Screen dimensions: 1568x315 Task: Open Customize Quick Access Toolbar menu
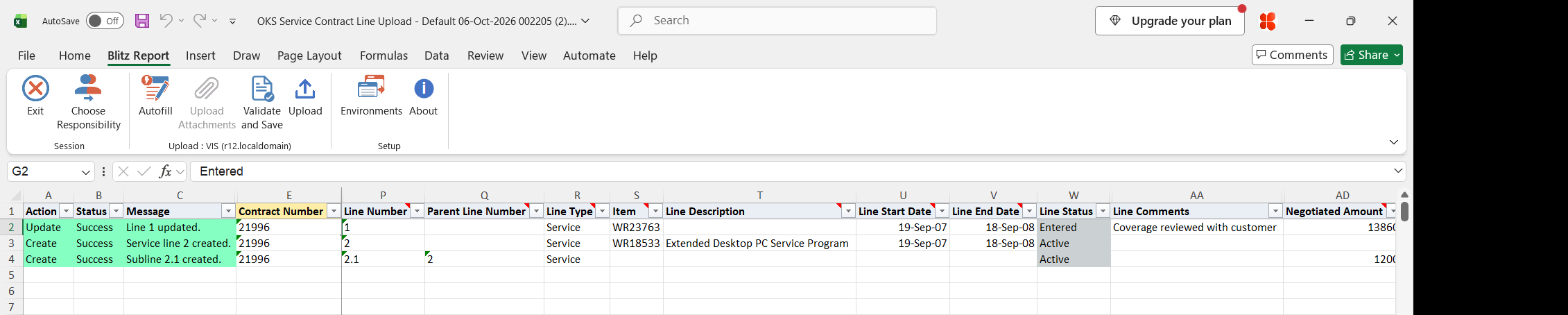(x=232, y=22)
